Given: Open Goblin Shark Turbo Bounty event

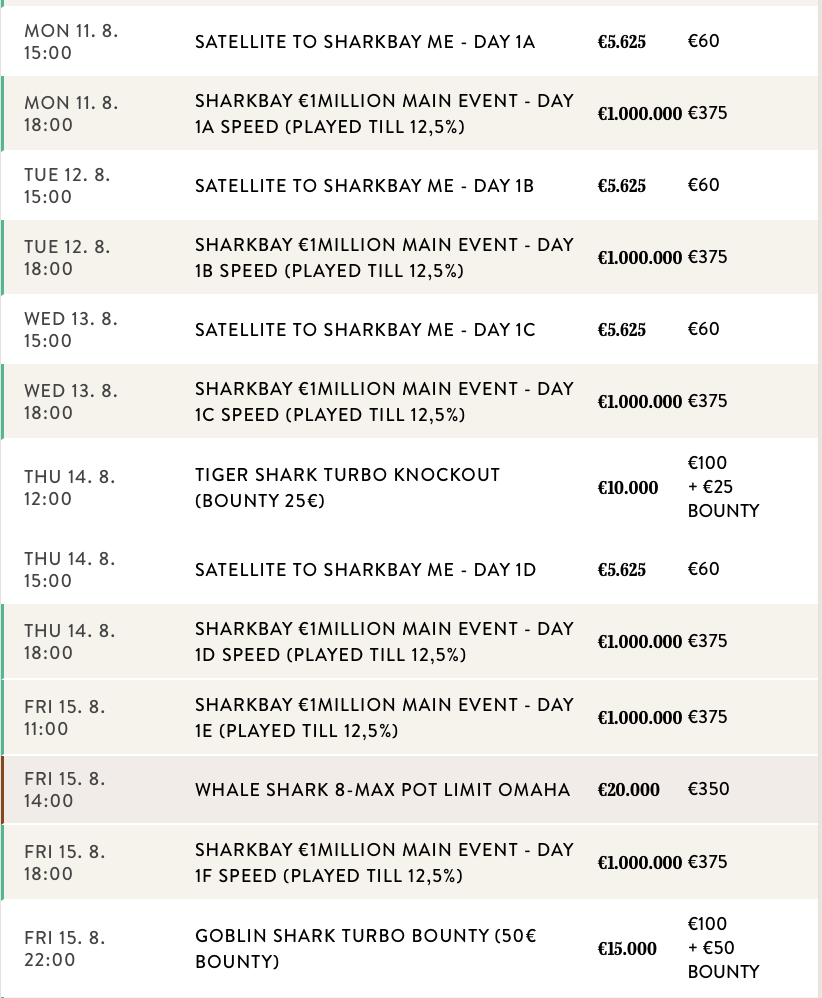Looking at the screenshot, I should click(366, 949).
